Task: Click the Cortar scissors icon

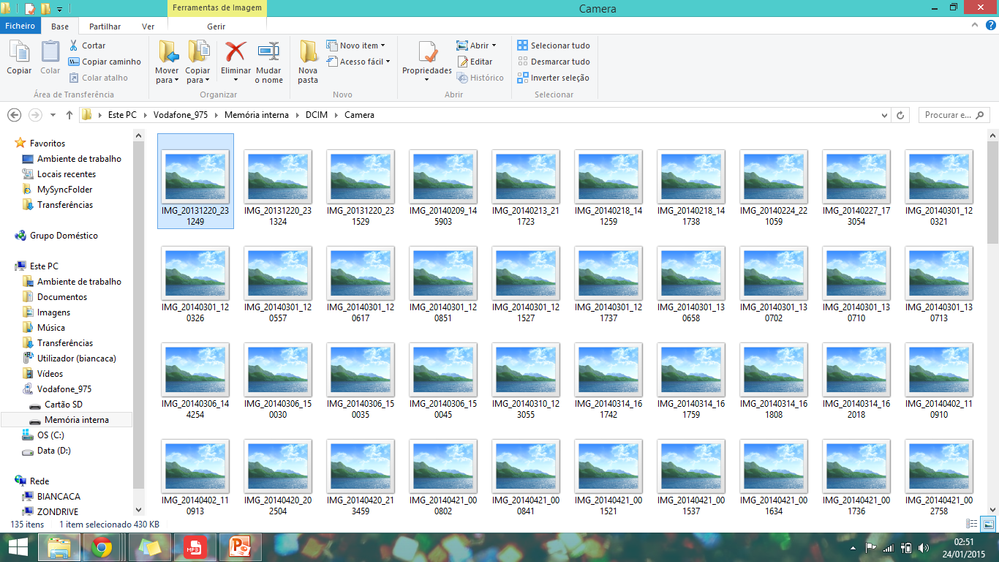Action: tap(74, 46)
